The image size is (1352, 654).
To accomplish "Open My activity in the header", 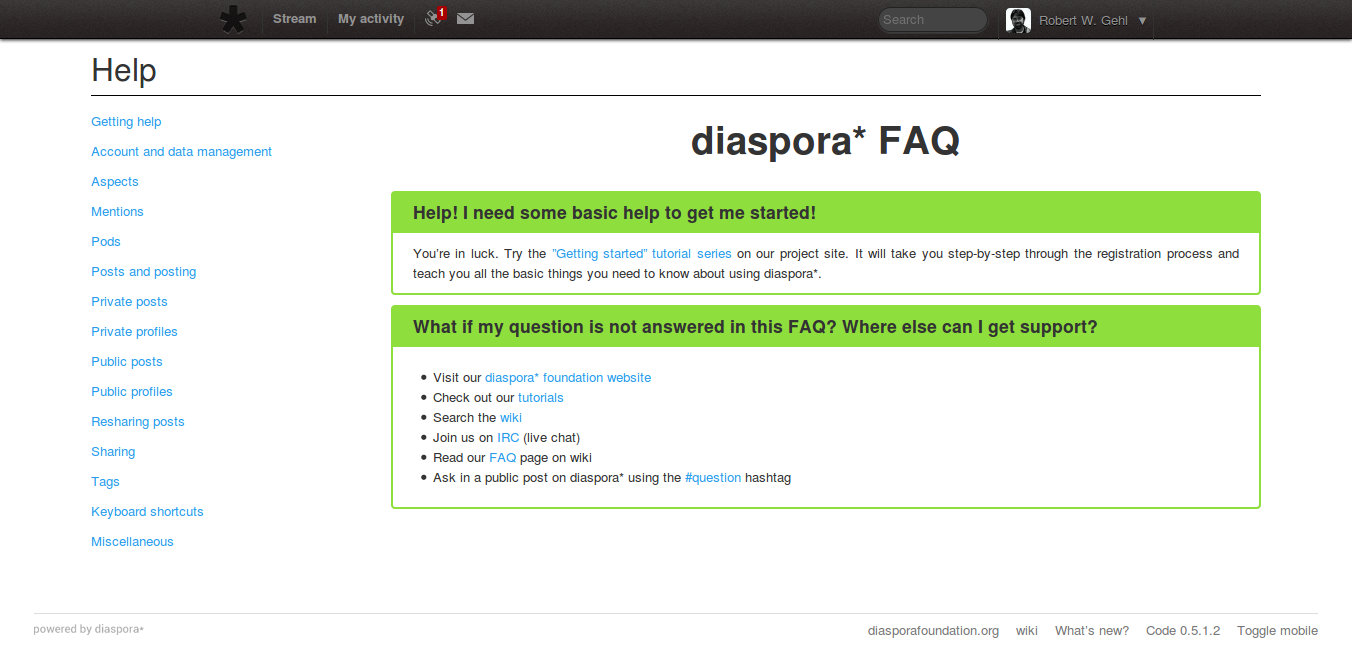I will (371, 19).
